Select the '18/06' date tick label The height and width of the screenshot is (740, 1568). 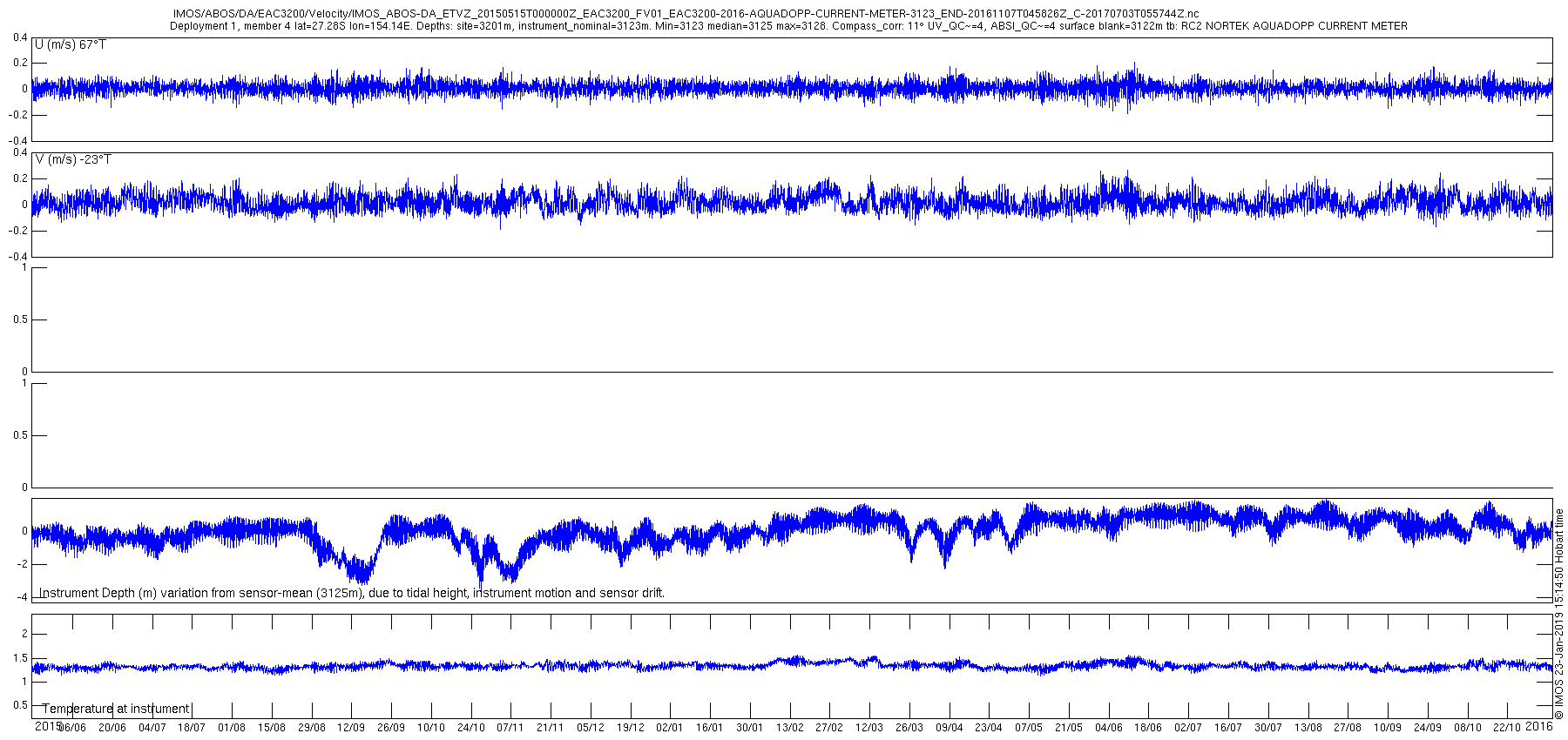tap(1148, 728)
